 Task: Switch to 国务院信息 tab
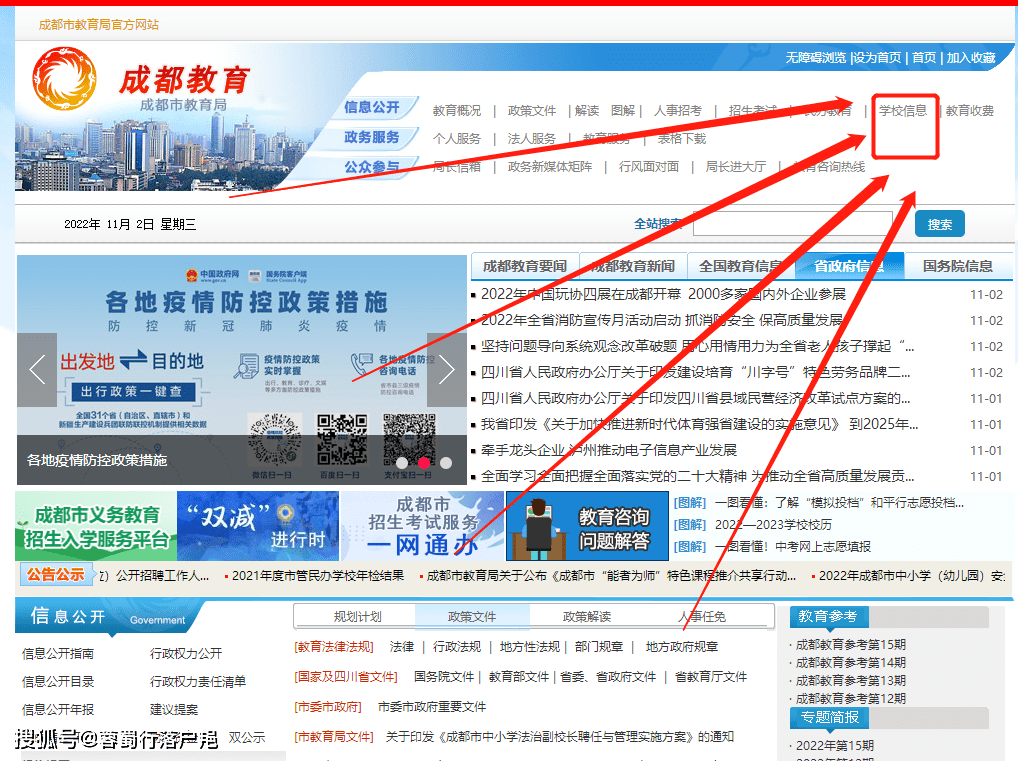(x=958, y=266)
